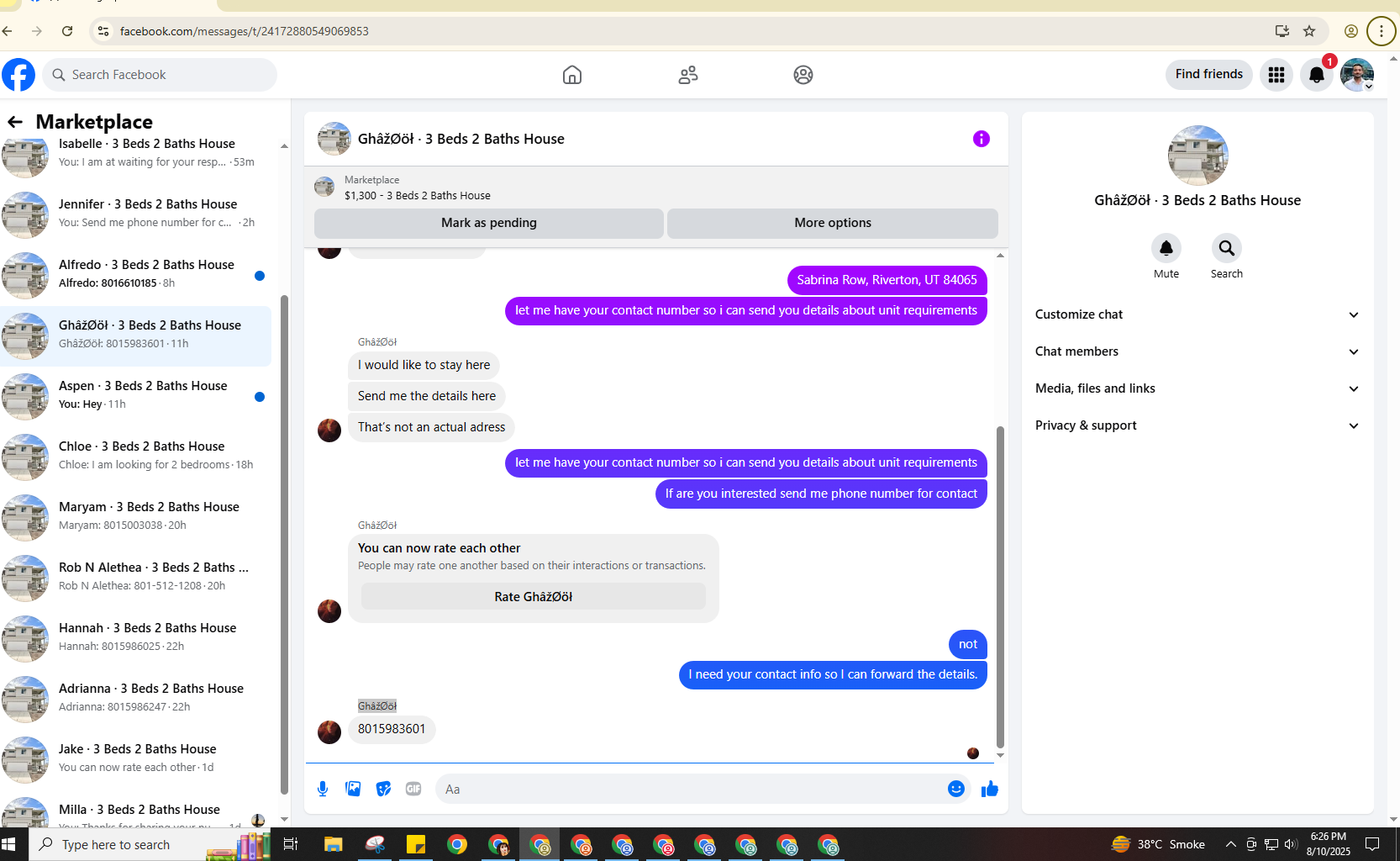Open Adrianna conversation
1400x861 pixels.
pyautogui.click(x=136, y=698)
